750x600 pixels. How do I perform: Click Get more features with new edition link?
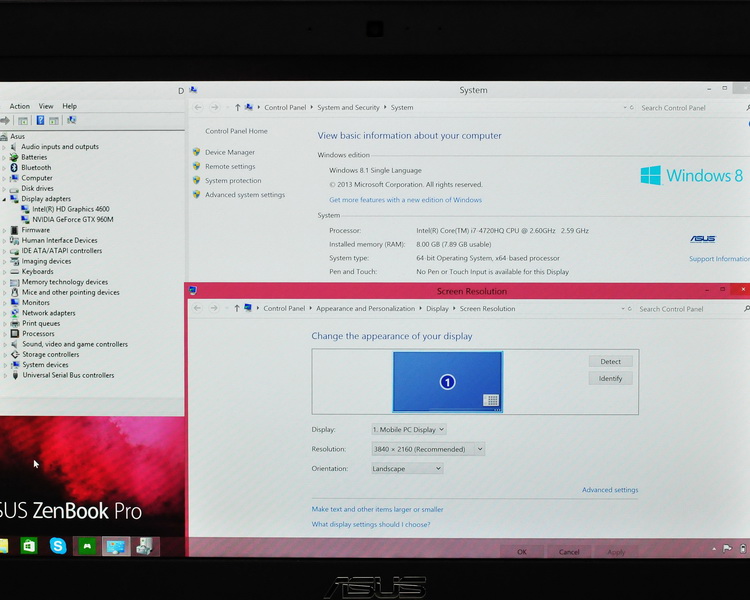tap(405, 200)
